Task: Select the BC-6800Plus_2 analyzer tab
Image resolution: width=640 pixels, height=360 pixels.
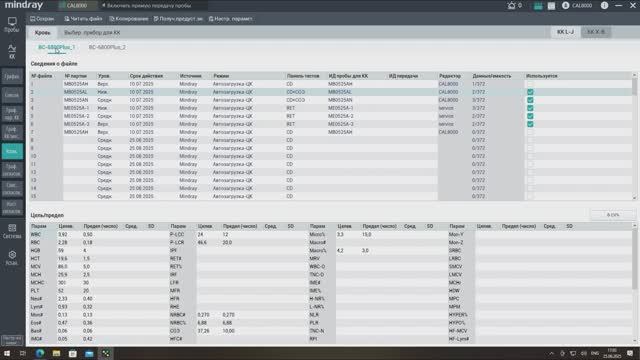Action: (107, 47)
